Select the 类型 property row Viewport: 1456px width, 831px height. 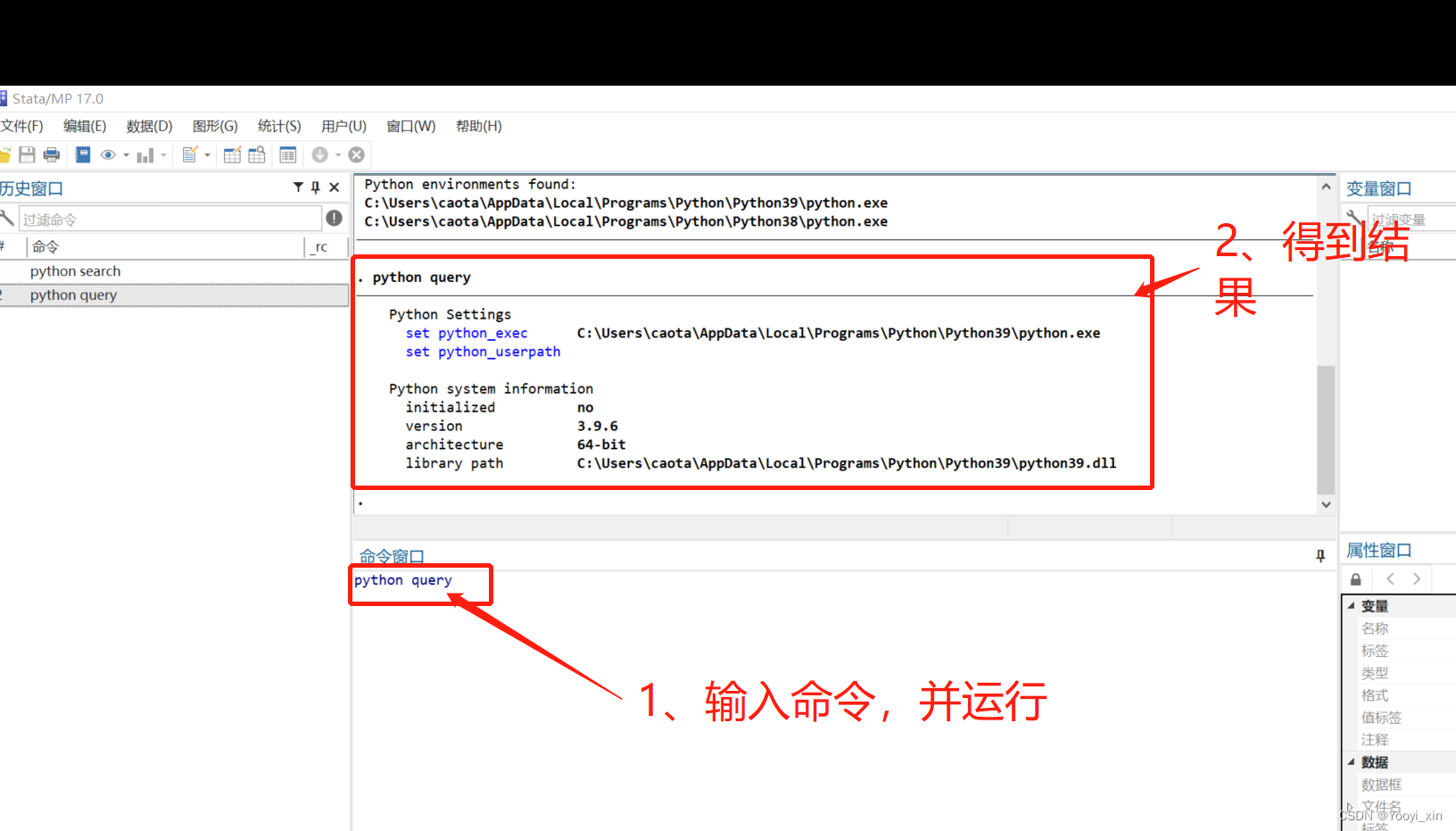click(x=1400, y=673)
